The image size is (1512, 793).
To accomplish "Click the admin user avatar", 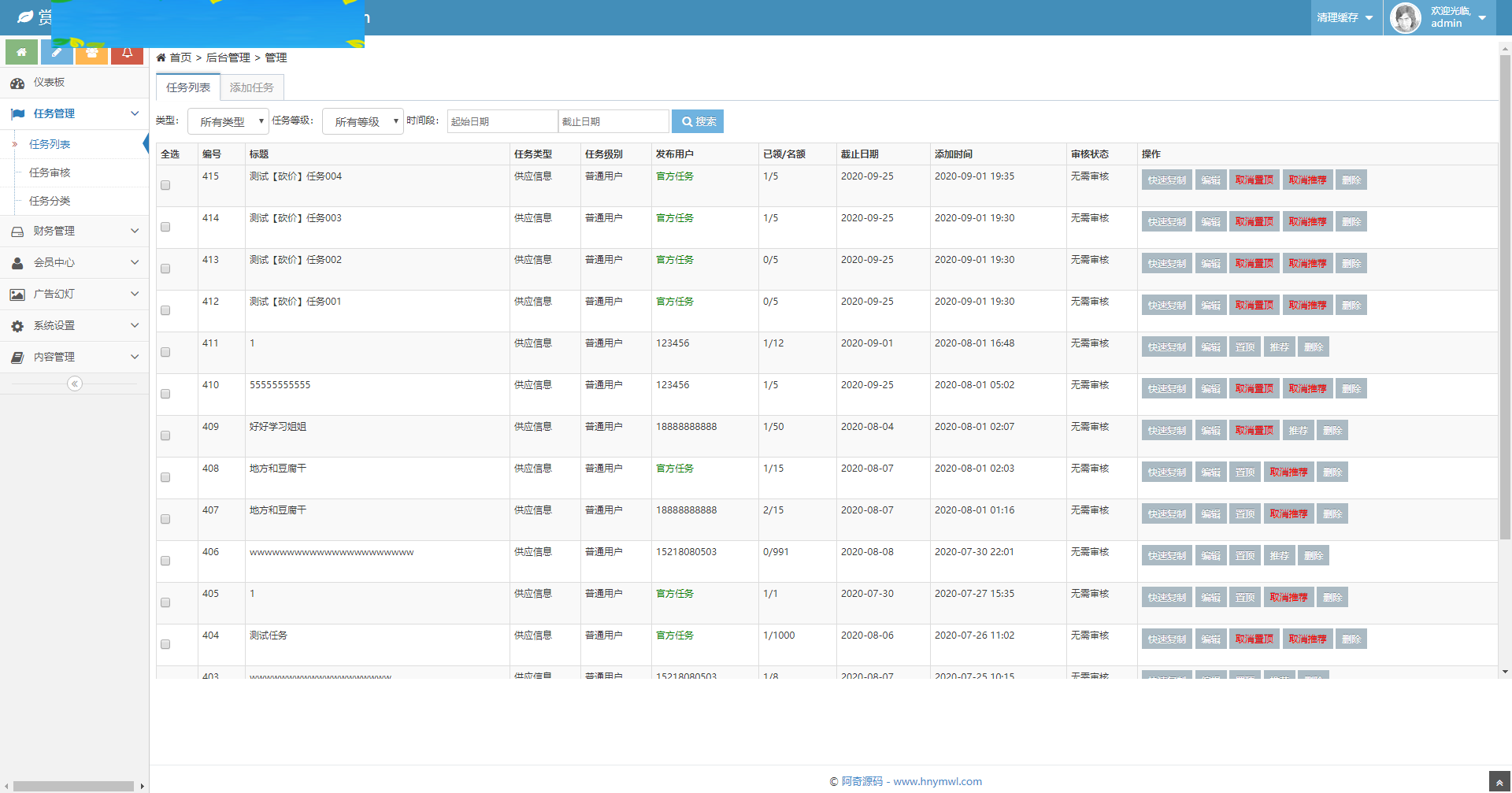I will click(1406, 17).
